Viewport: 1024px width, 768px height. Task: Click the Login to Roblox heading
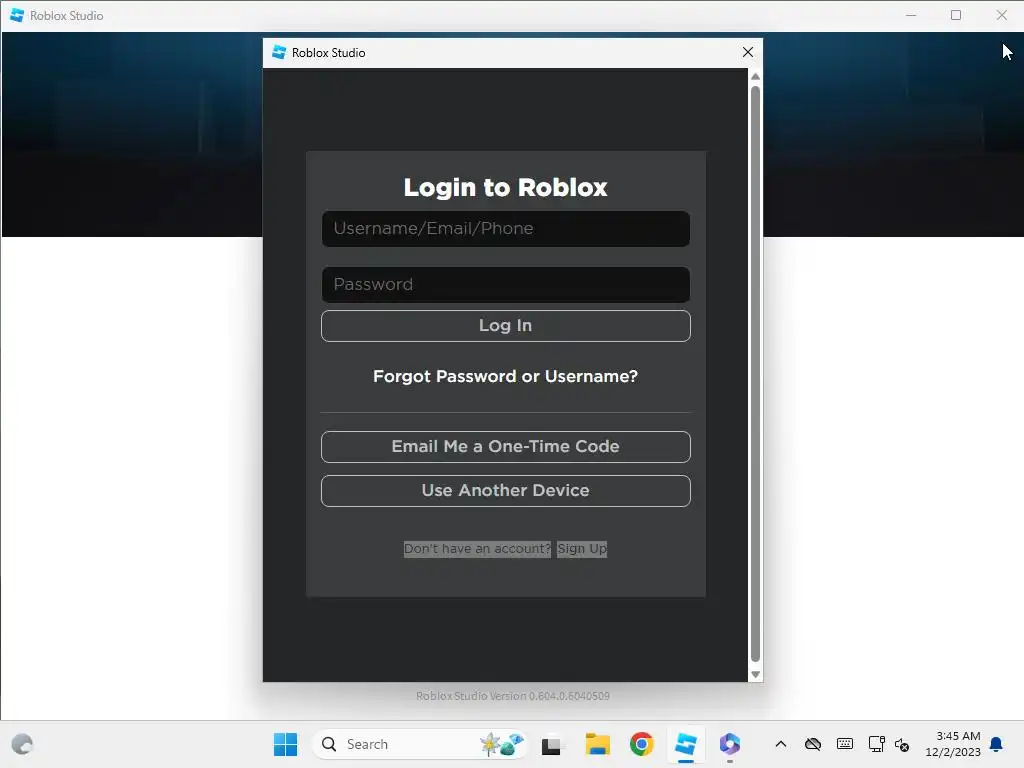[x=505, y=187]
